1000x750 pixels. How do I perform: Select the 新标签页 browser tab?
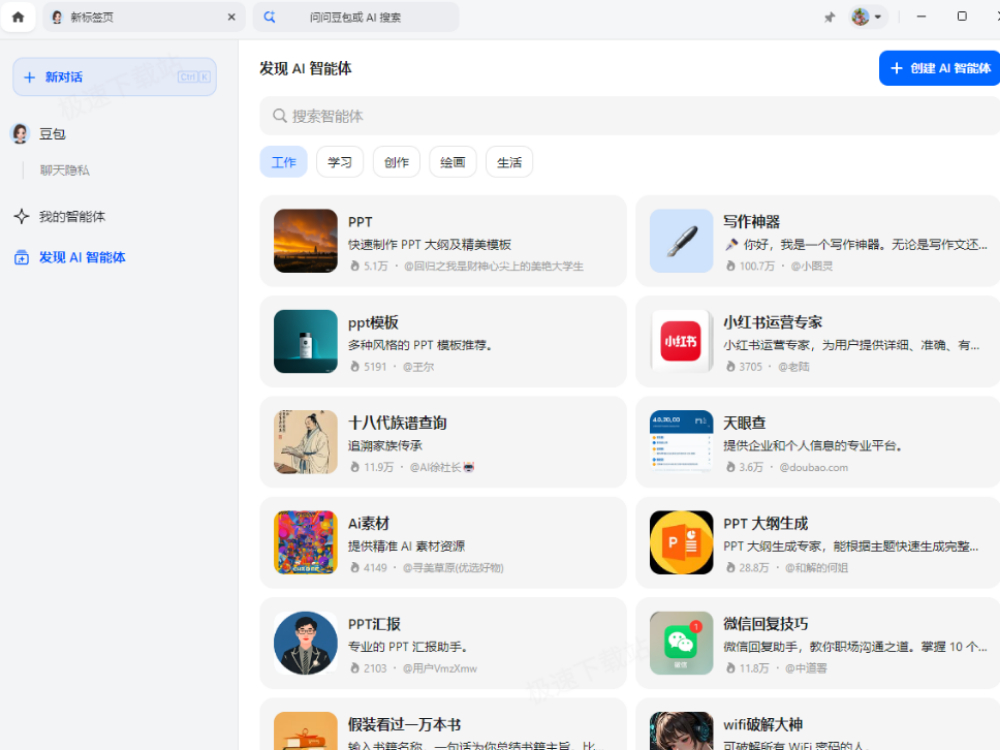pyautogui.click(x=143, y=17)
